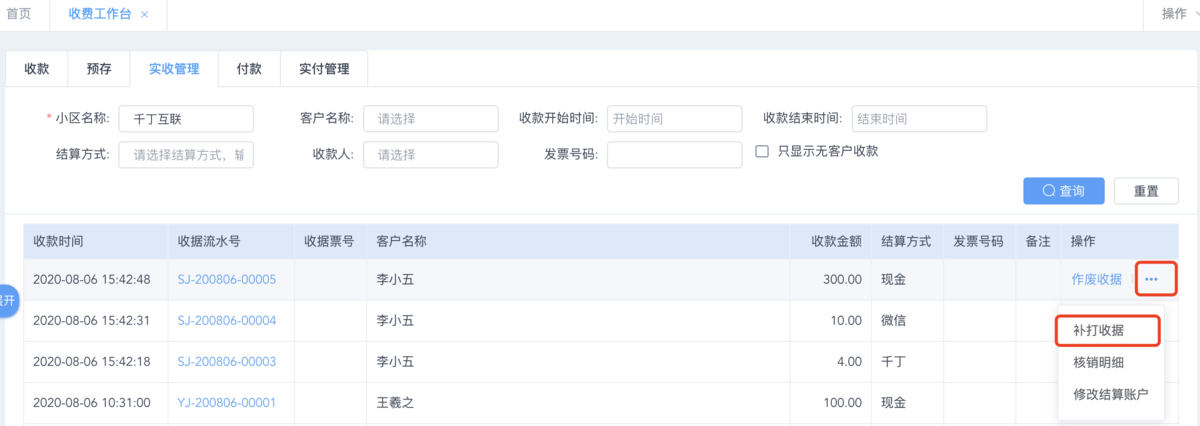This screenshot has width=1200, height=426.
Task: Expand the collapsed side panel handle
Action: pyautogui.click(x=8, y=301)
